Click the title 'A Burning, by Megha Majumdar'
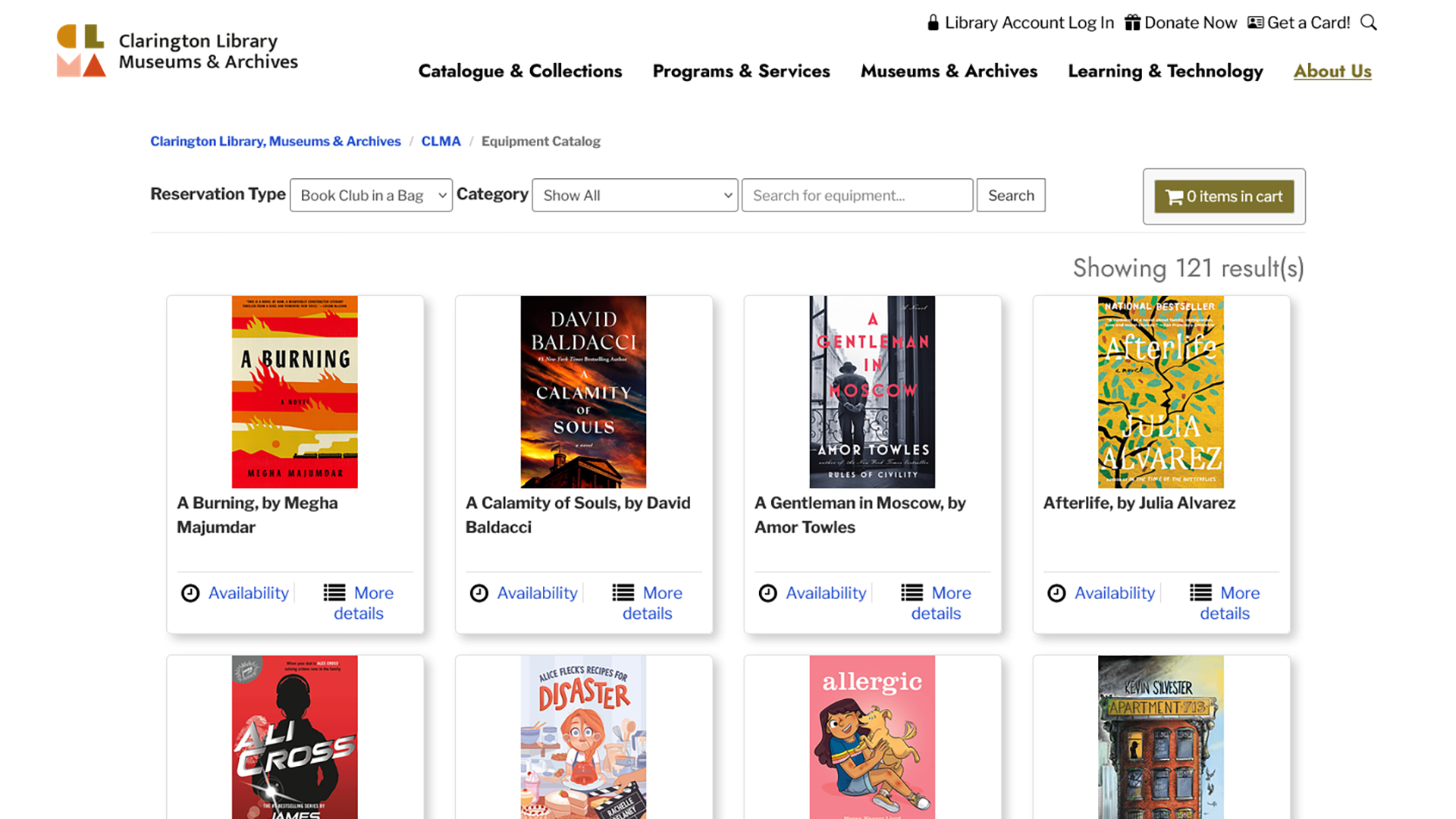Image resolution: width=1456 pixels, height=819 pixels. 258,515
